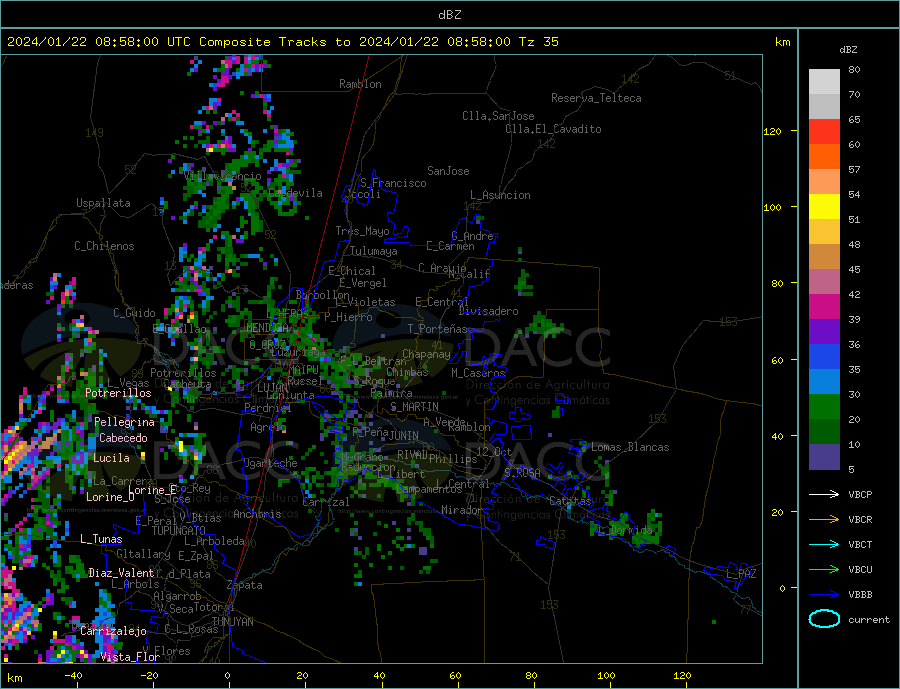Click the 'Lomas_Blancas' map label
Viewport: 900px width, 689px height.
coord(630,447)
